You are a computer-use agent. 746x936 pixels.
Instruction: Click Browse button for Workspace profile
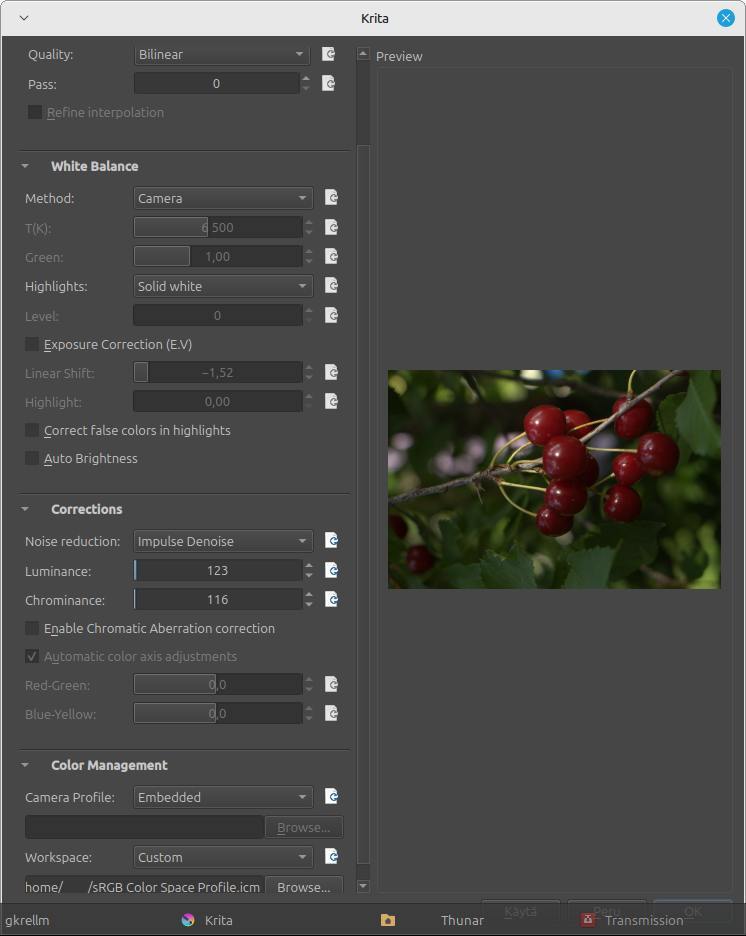[304, 886]
